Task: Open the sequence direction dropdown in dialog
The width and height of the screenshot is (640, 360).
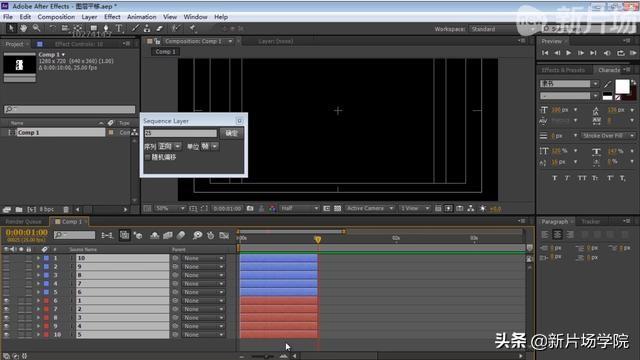Action: coord(169,146)
